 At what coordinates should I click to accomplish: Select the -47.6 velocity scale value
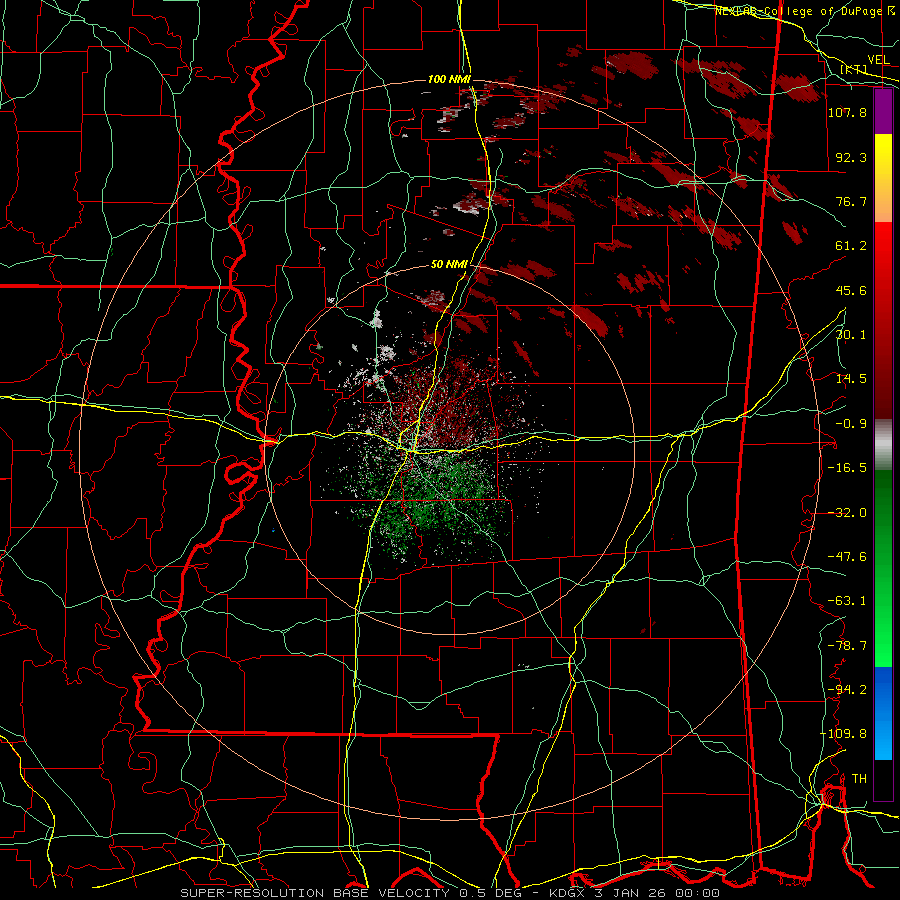tap(847, 557)
